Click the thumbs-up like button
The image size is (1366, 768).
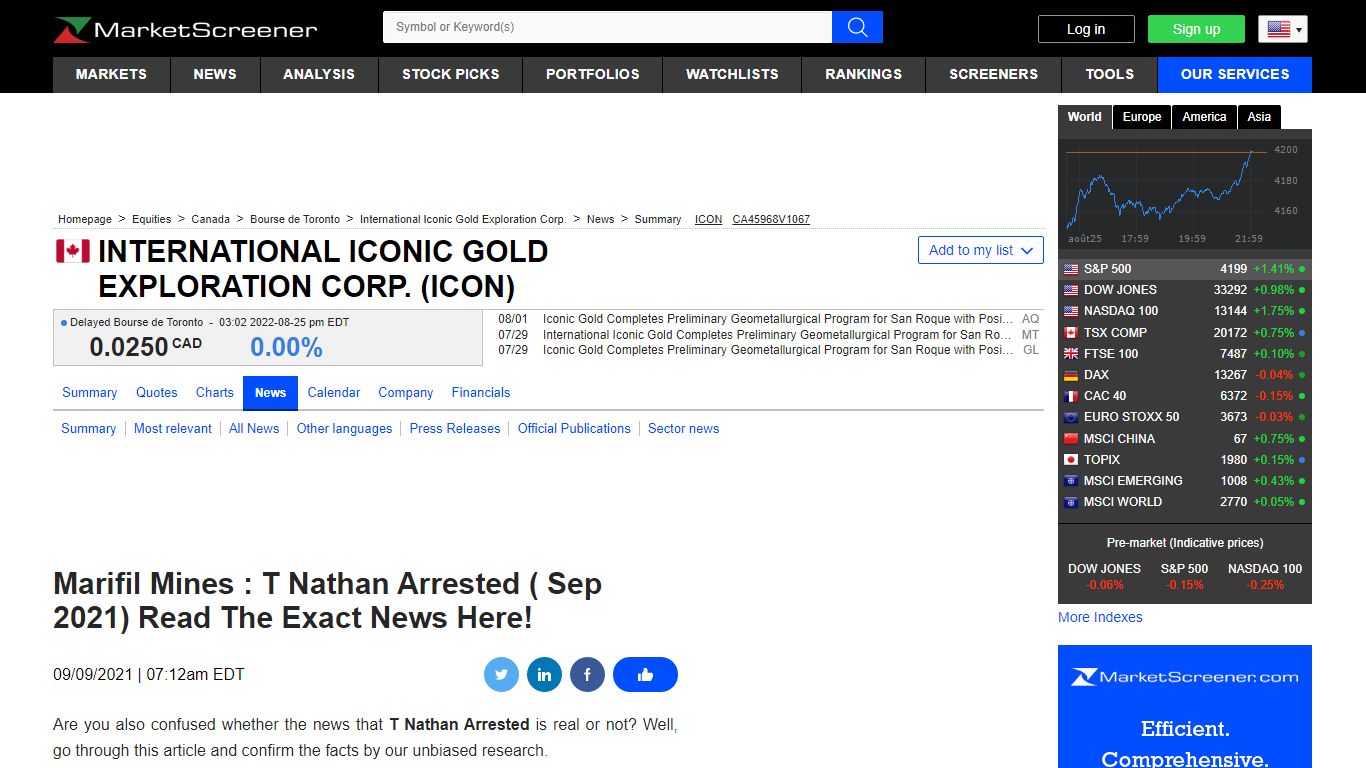click(645, 674)
